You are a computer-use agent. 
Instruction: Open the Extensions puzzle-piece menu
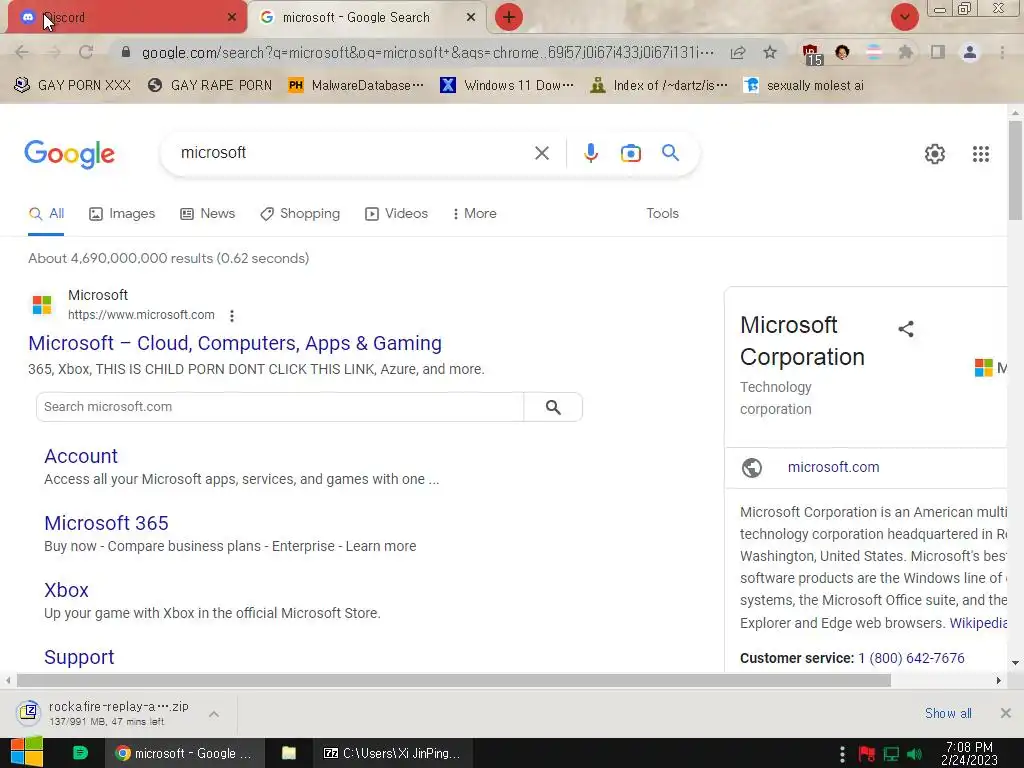click(905, 52)
